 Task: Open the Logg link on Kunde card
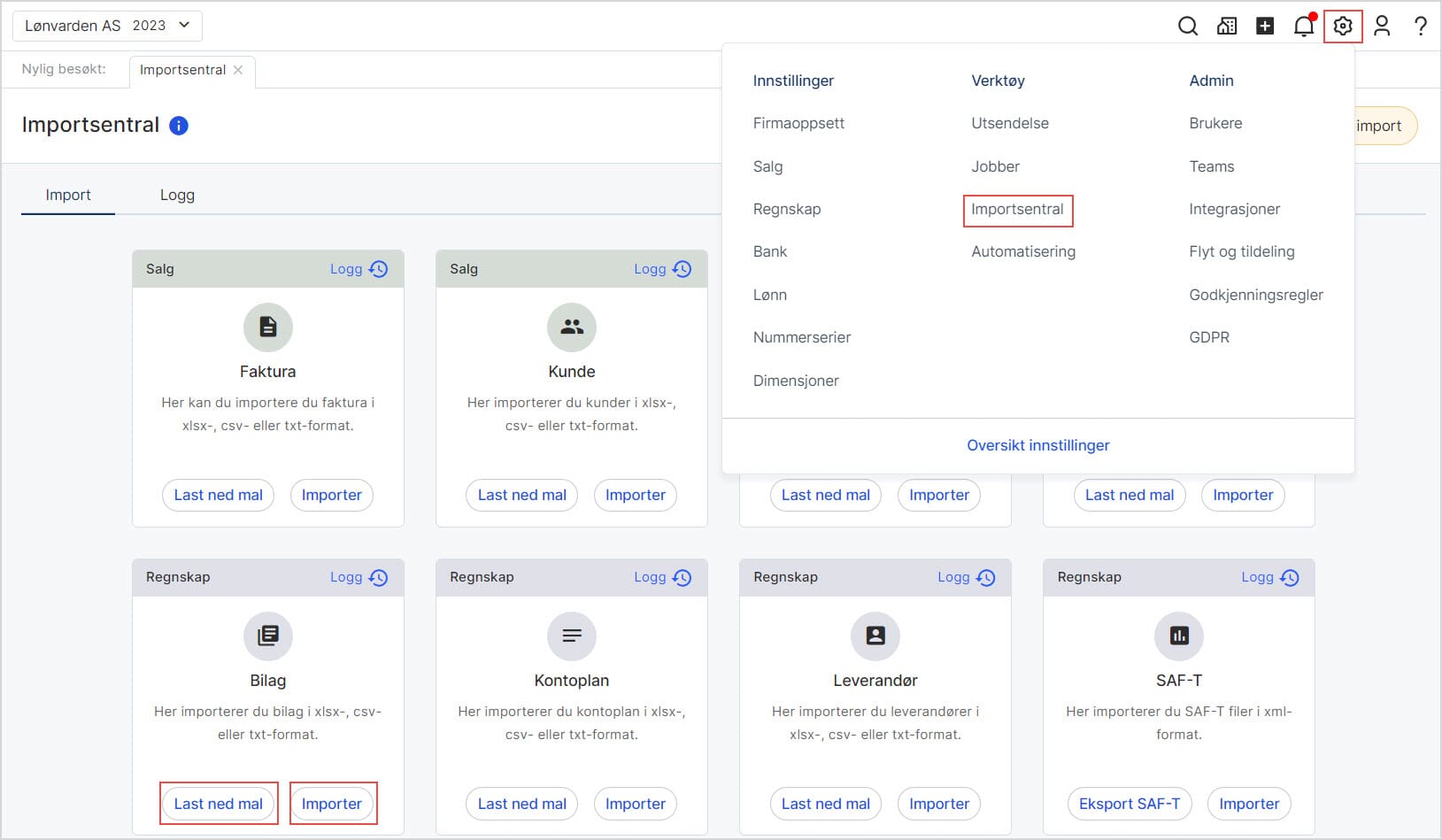[x=650, y=269]
